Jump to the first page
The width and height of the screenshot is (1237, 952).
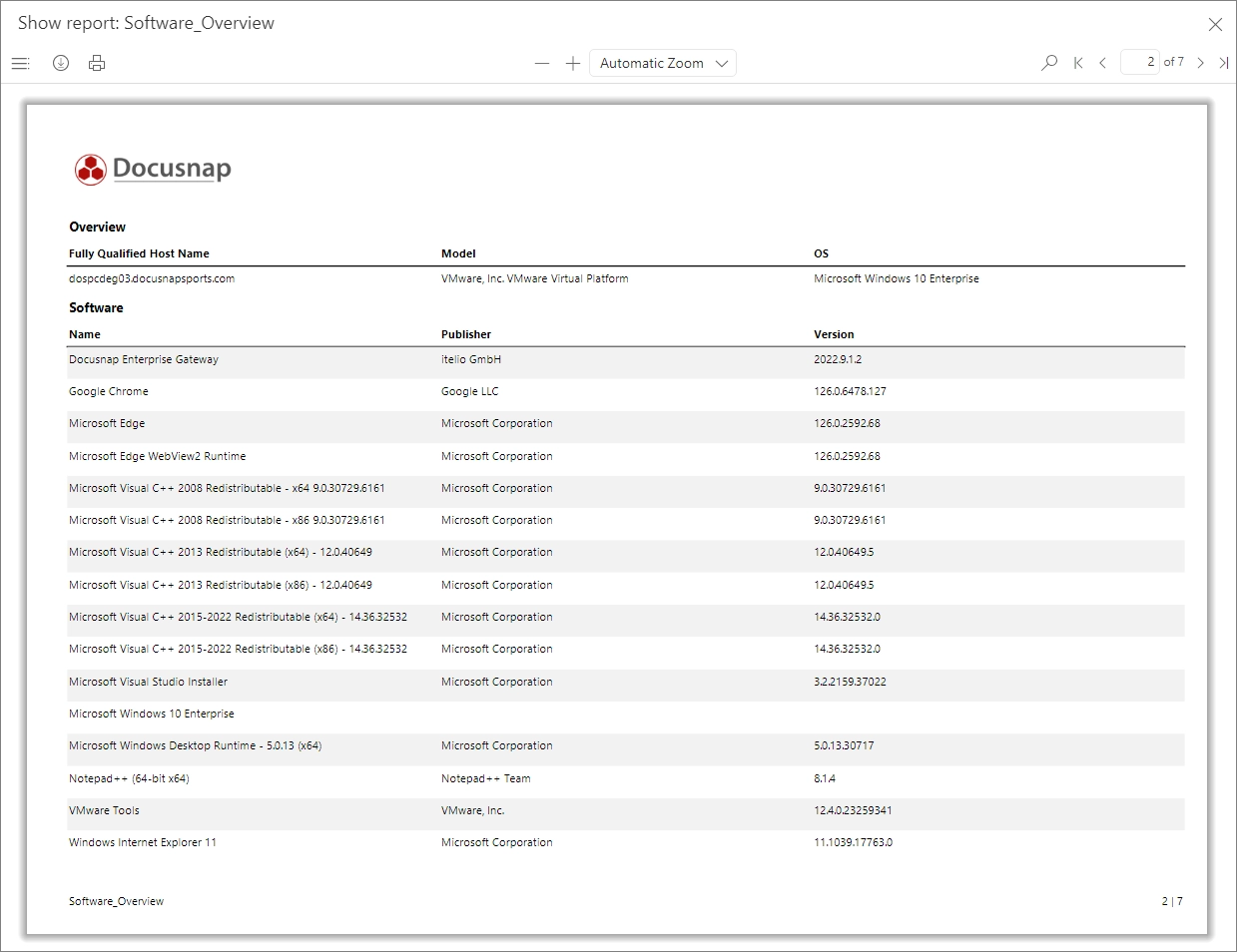[1077, 62]
